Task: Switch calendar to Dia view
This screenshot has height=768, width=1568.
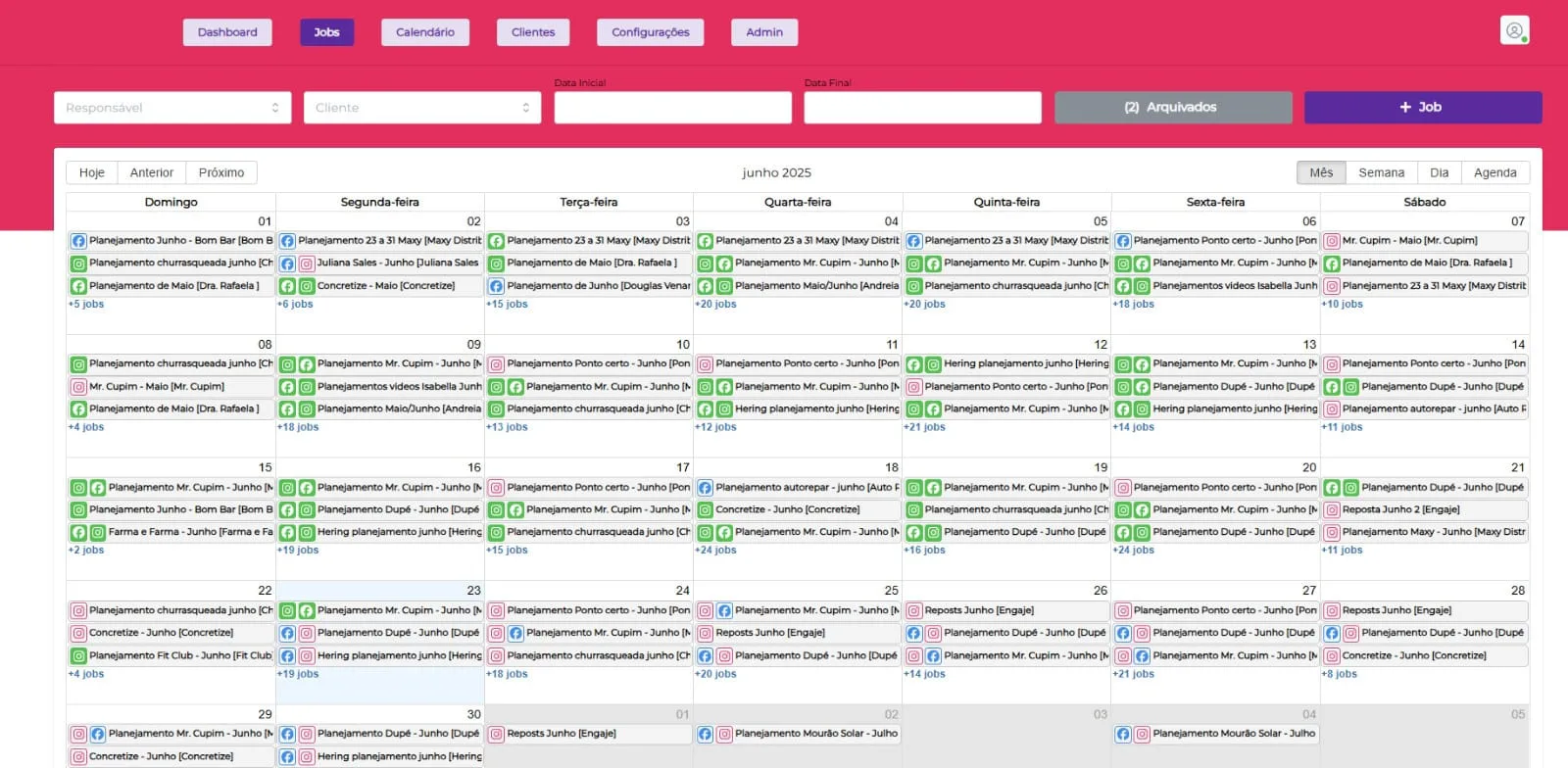Action: coord(1439,172)
